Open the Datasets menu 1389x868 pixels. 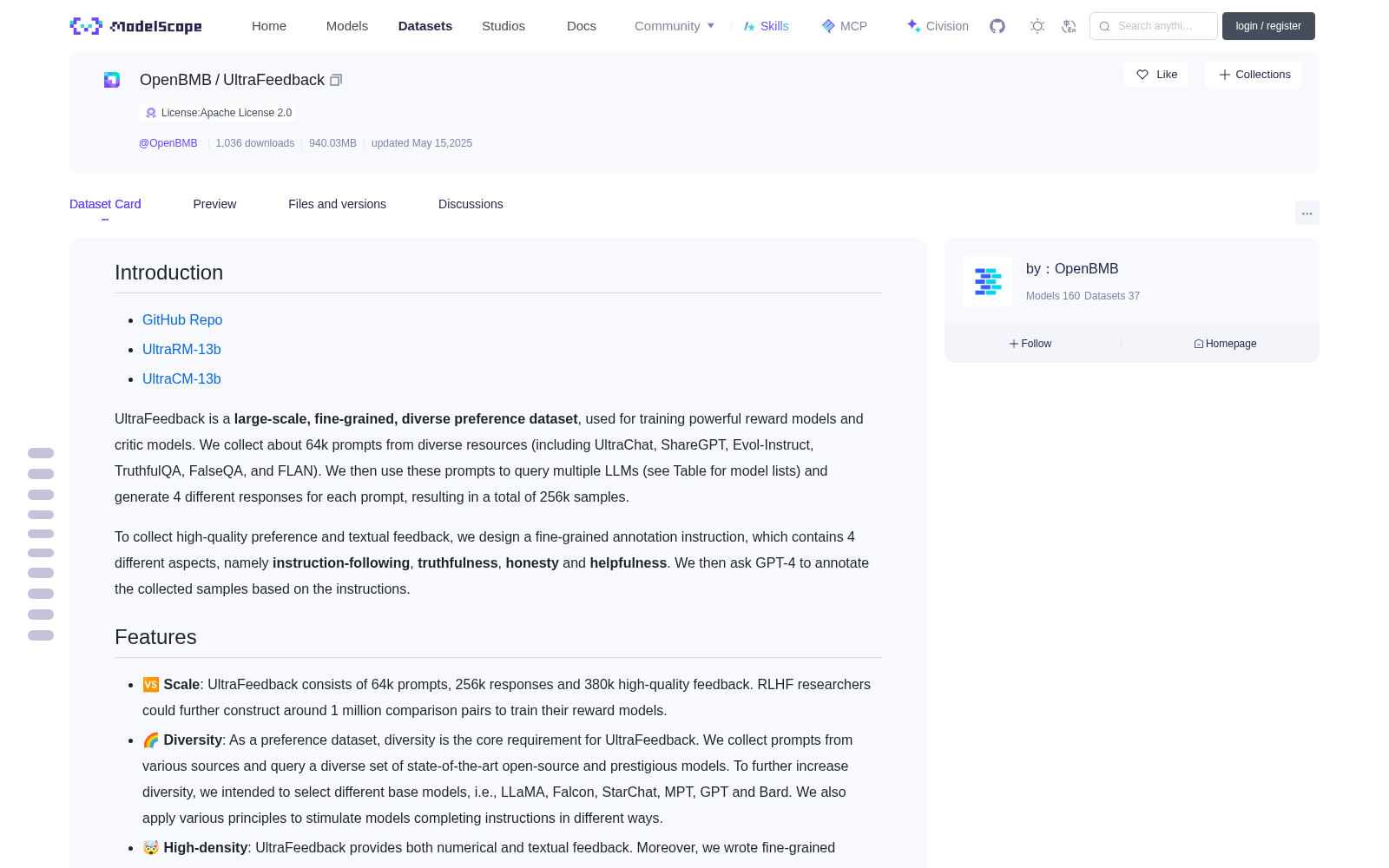pos(425,26)
